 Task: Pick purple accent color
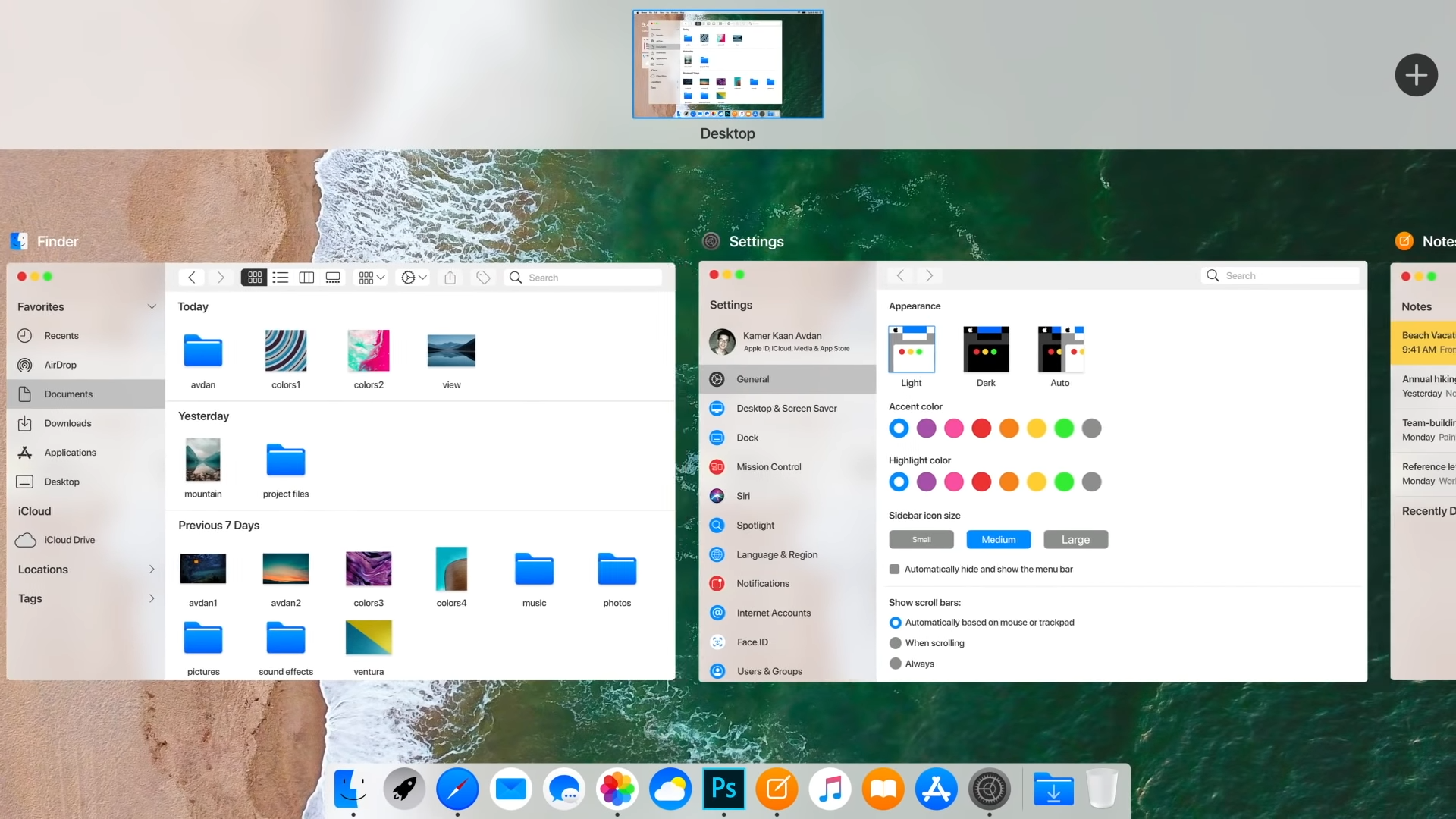926,428
